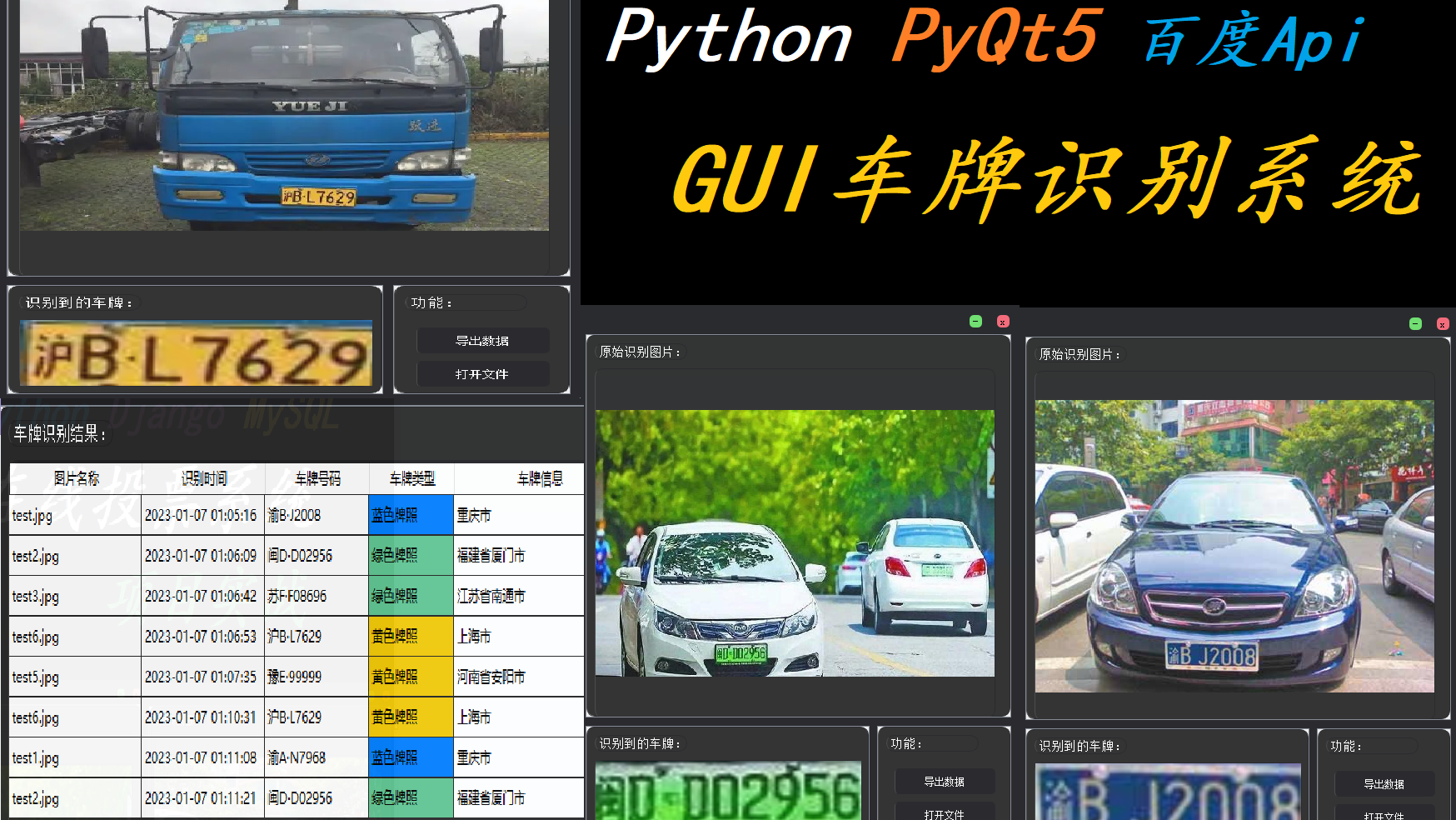Select plate number 渝A·N7968 cell

317,757
